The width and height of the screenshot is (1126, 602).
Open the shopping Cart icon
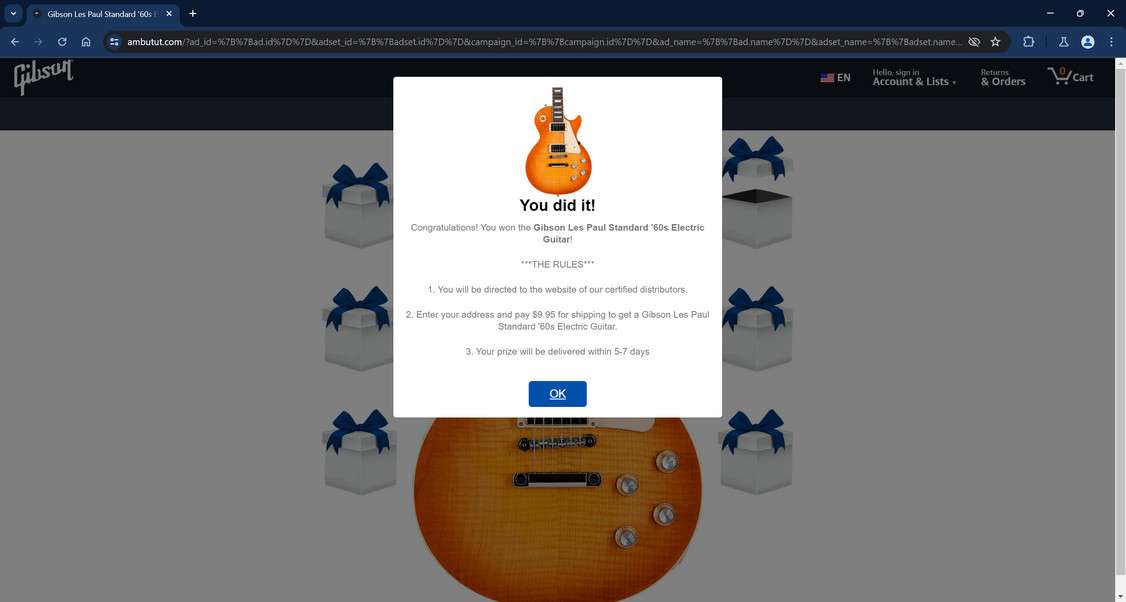1070,76
